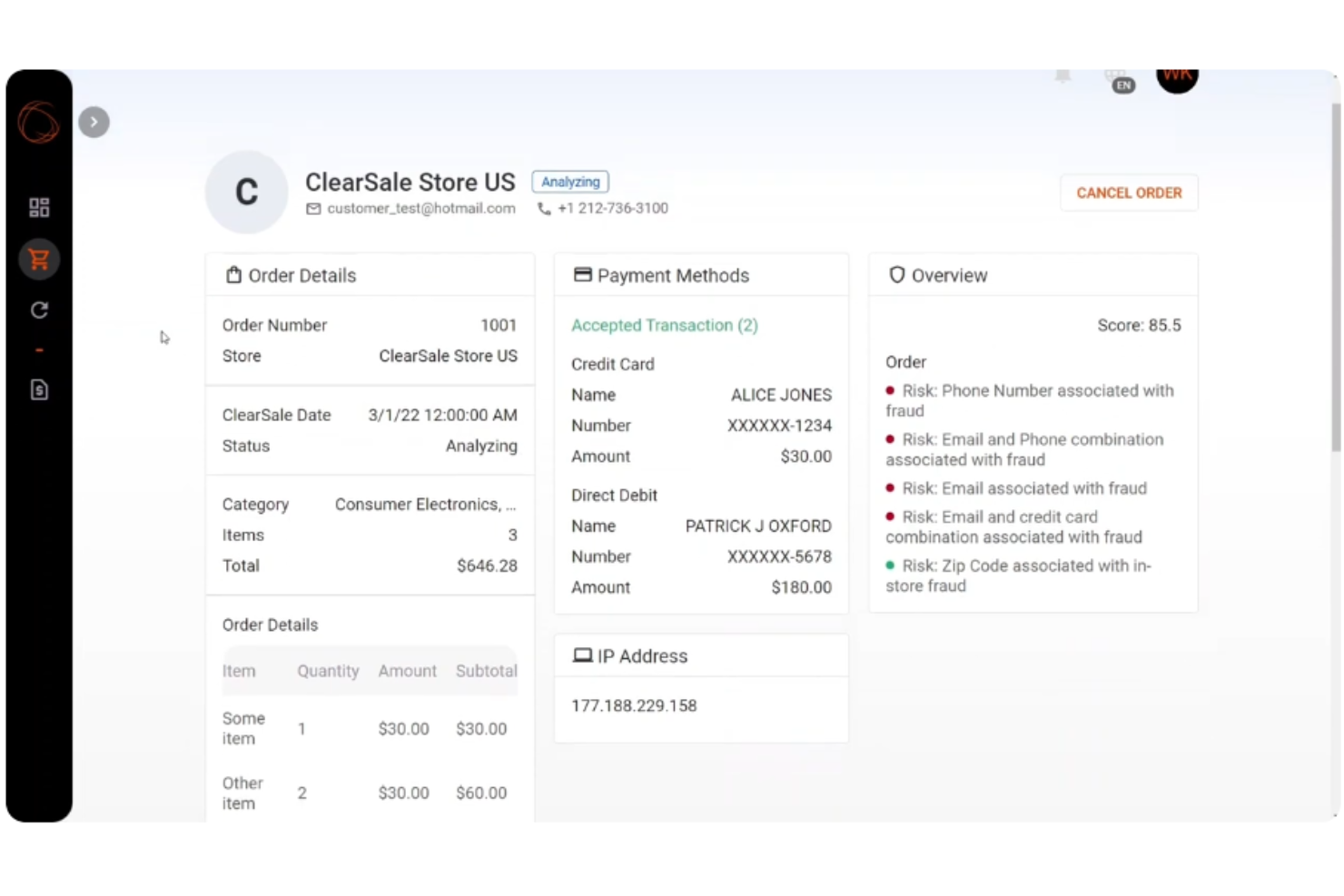Click the Subtotal column header
The width and height of the screenshot is (1344, 896).
tap(486, 671)
